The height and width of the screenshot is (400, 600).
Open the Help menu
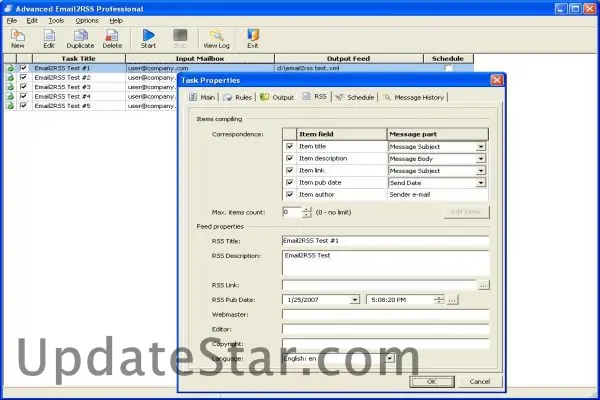pyautogui.click(x=116, y=21)
